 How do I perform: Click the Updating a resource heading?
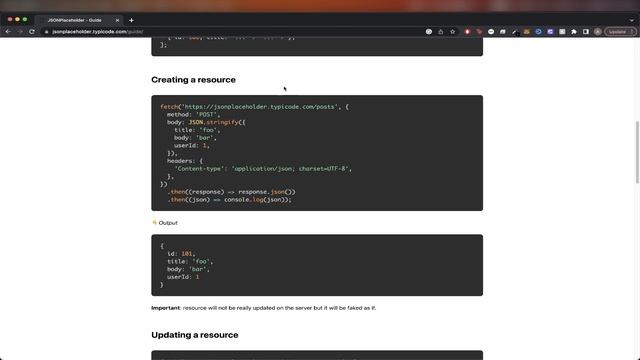coord(195,335)
